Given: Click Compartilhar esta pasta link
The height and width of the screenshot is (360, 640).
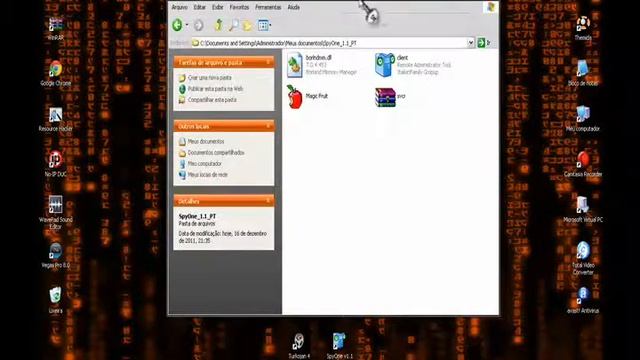Looking at the screenshot, I should (212, 100).
